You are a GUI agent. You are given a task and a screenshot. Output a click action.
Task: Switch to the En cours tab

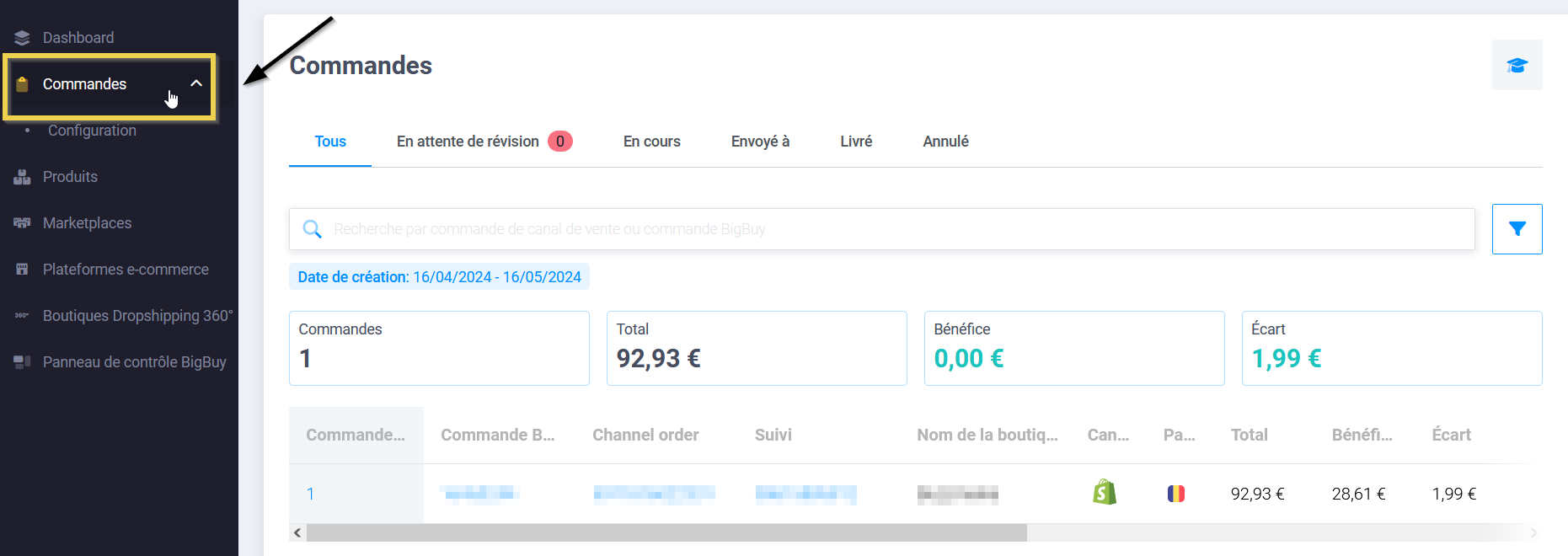click(x=651, y=142)
